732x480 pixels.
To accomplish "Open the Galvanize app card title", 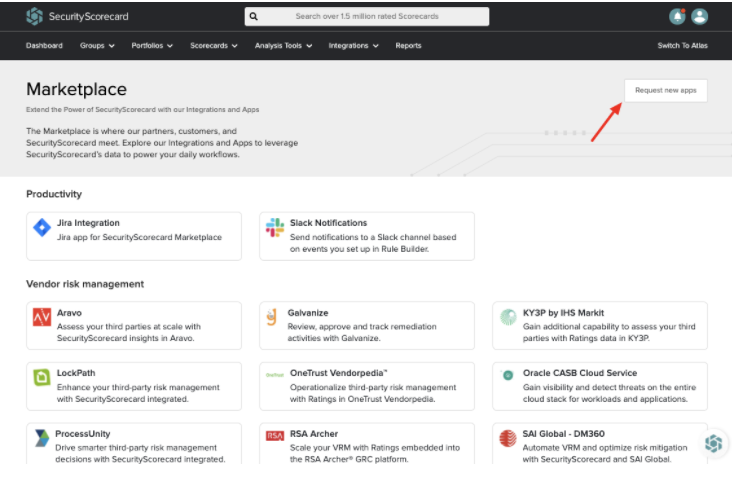I will pyautogui.click(x=308, y=312).
